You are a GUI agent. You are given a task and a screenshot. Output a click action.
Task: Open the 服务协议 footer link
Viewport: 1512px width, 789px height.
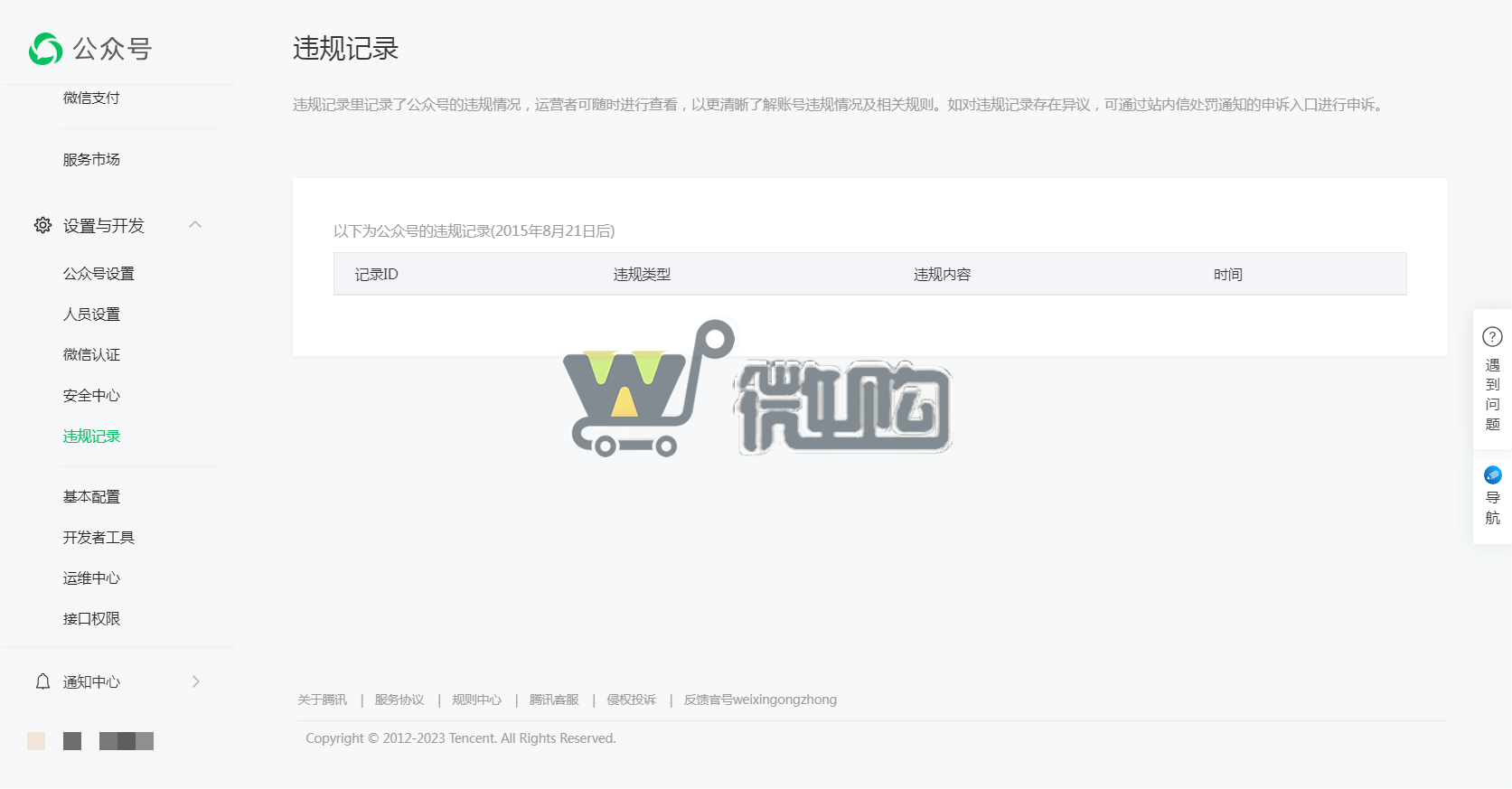[x=399, y=700]
